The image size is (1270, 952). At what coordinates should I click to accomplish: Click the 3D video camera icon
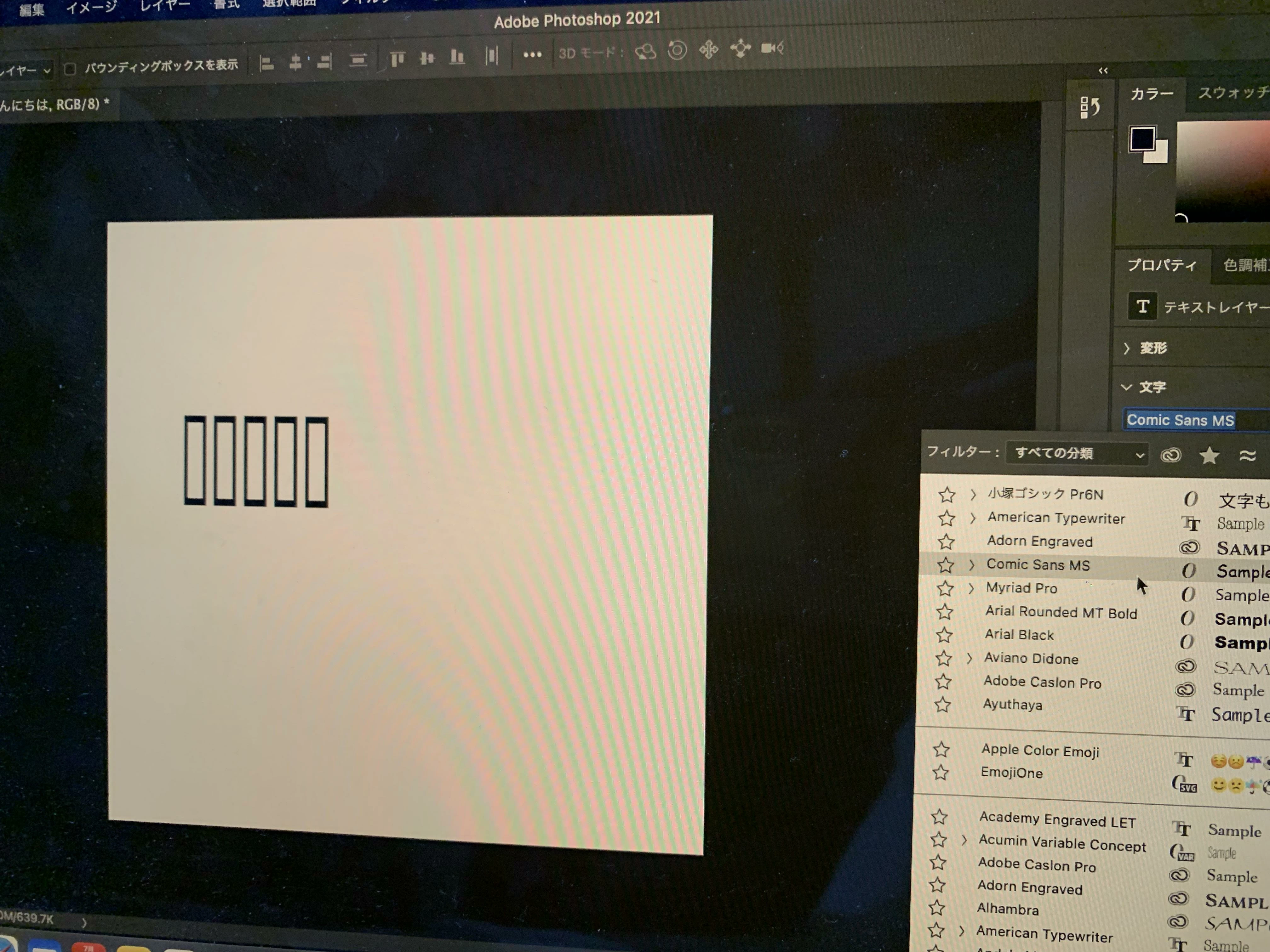(772, 48)
